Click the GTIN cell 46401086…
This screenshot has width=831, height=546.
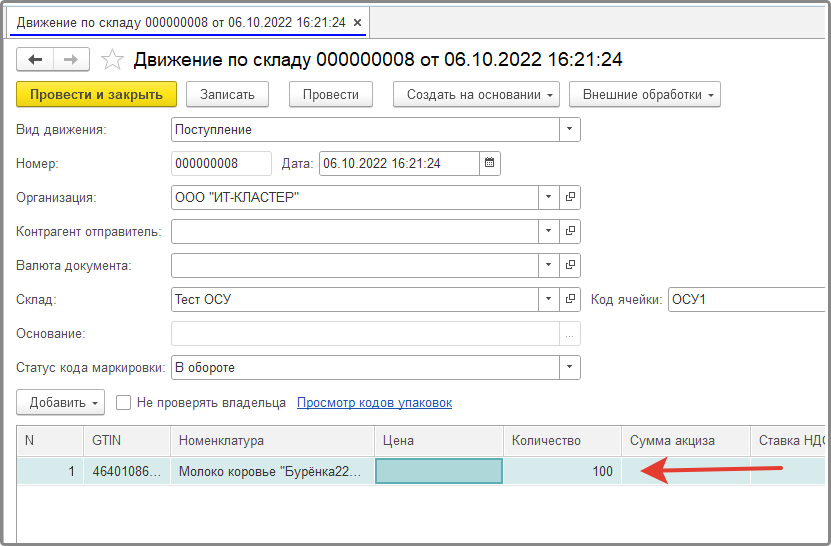pyautogui.click(x=127, y=471)
